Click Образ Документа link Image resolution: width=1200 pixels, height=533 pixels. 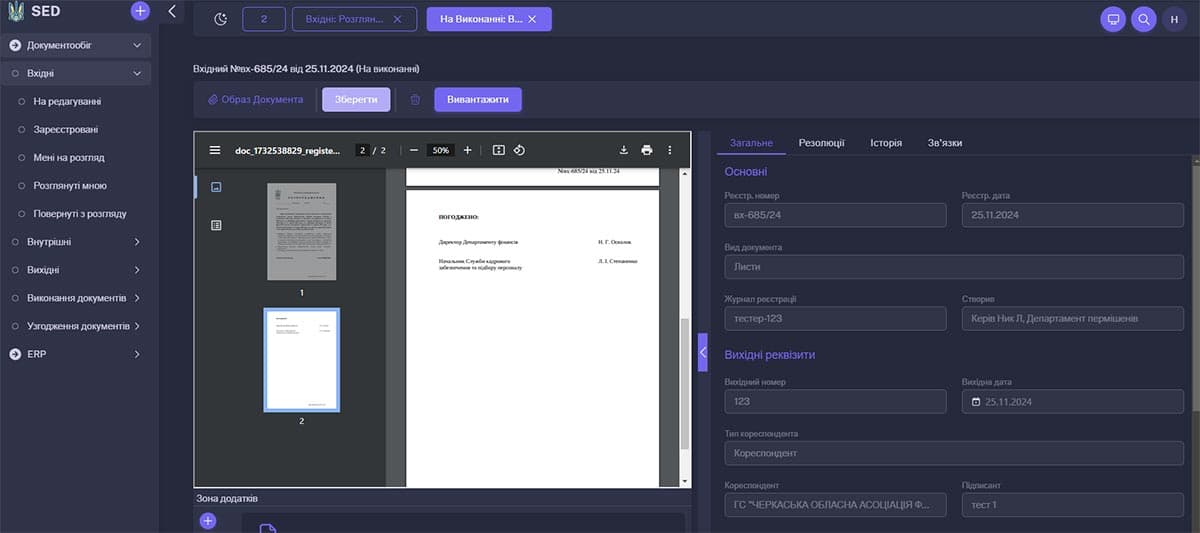click(255, 100)
